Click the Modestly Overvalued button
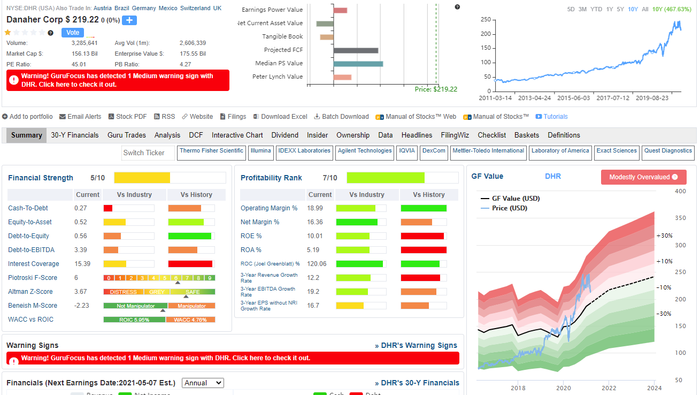 point(643,177)
